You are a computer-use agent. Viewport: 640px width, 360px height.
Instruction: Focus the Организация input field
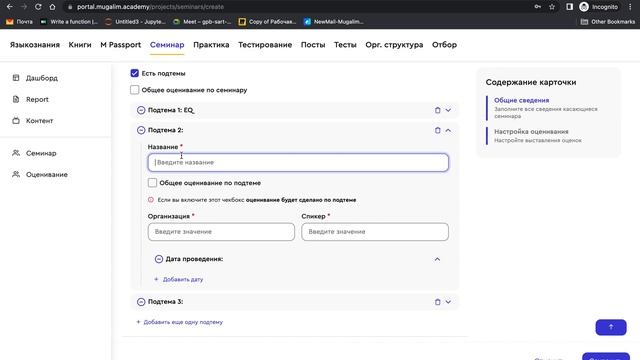pyautogui.click(x=221, y=232)
